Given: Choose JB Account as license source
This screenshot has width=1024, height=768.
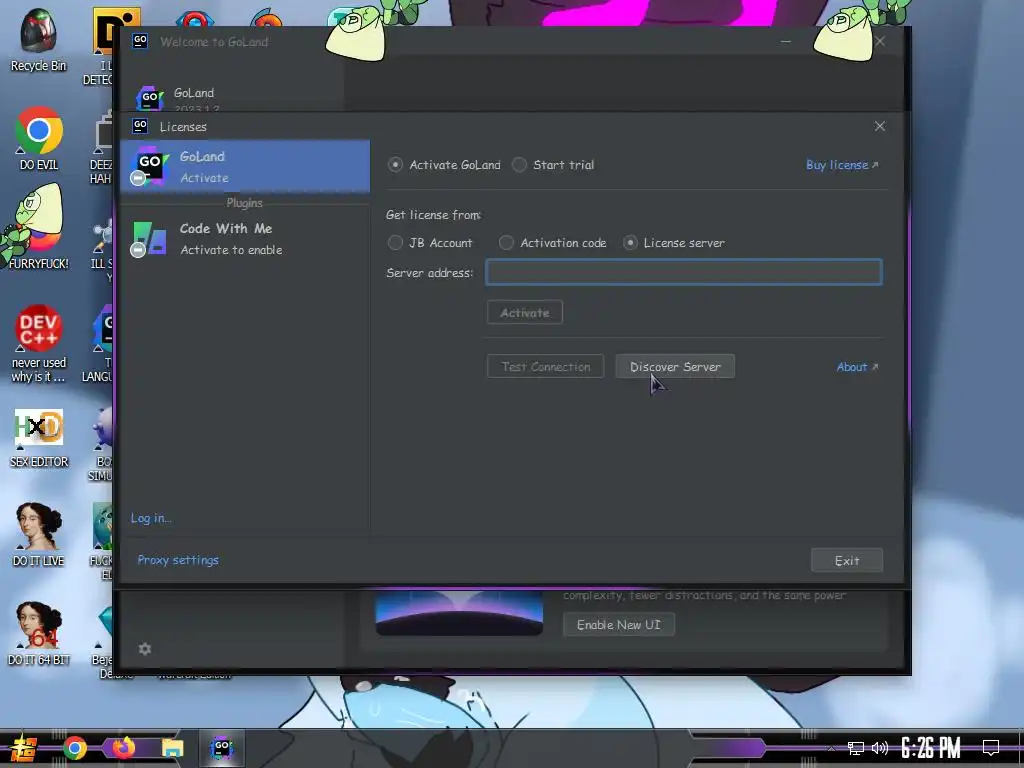Looking at the screenshot, I should [395, 243].
